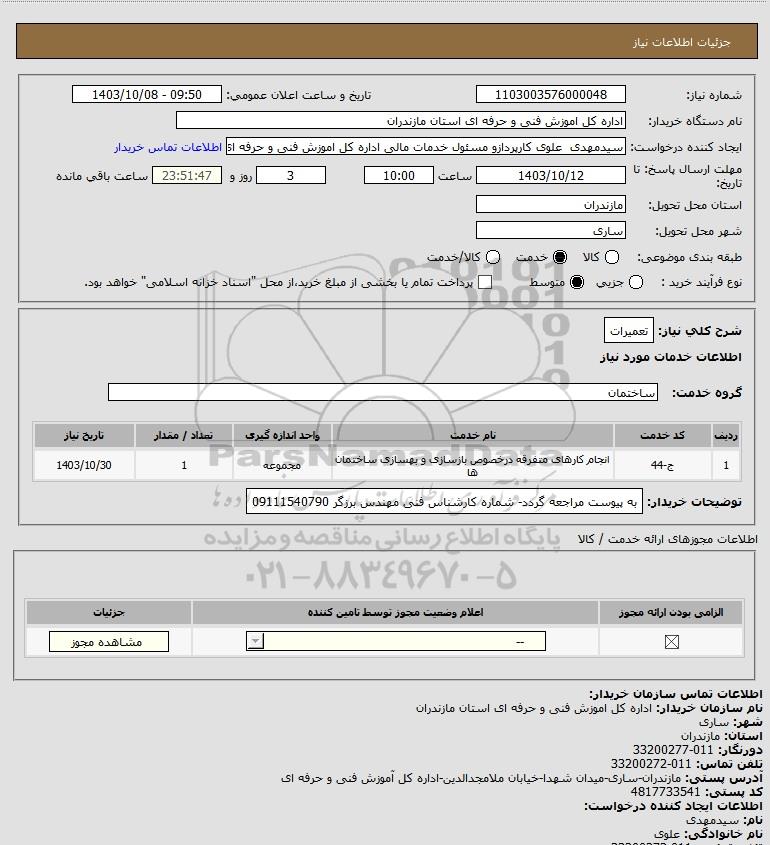
Task: Click the واحد اندازه گیری column header
Action: click(x=282, y=435)
